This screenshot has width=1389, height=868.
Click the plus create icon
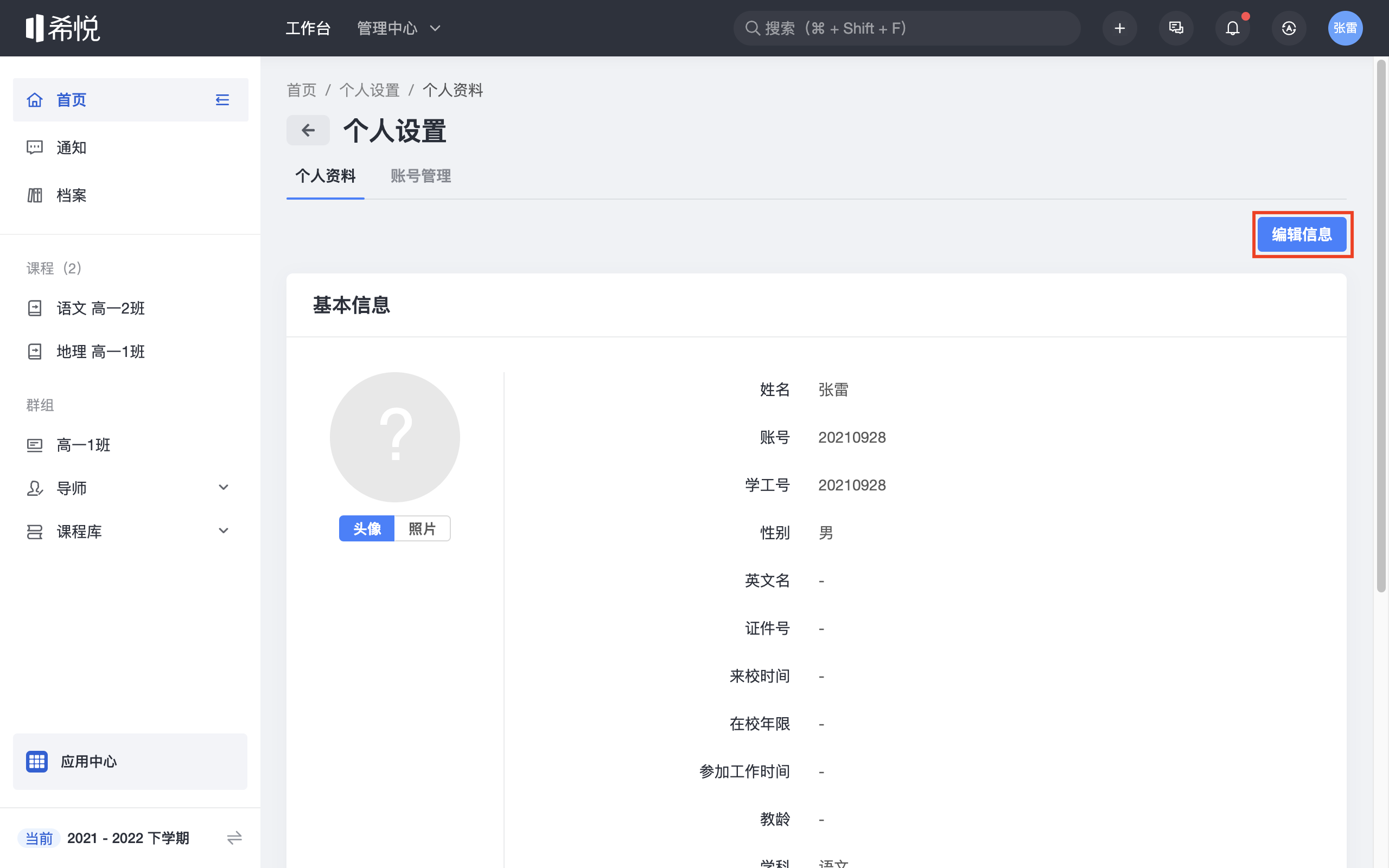point(1119,28)
